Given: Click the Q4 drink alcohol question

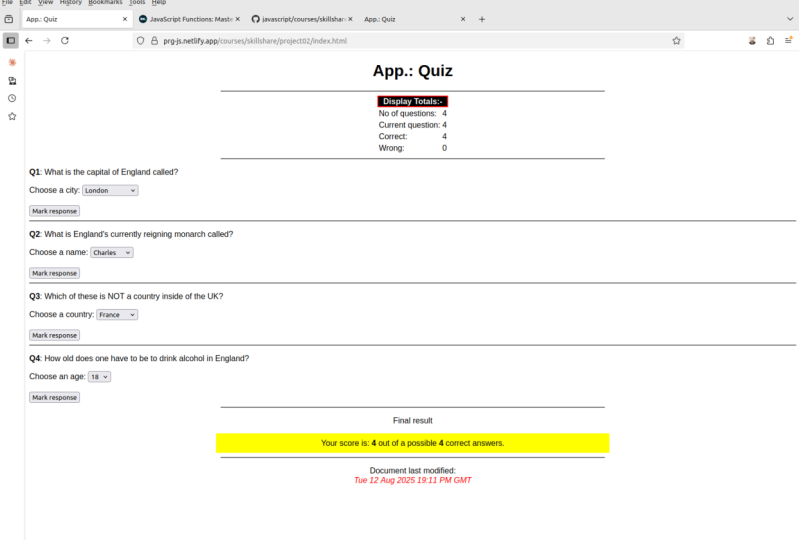Looking at the screenshot, I should [139, 359].
